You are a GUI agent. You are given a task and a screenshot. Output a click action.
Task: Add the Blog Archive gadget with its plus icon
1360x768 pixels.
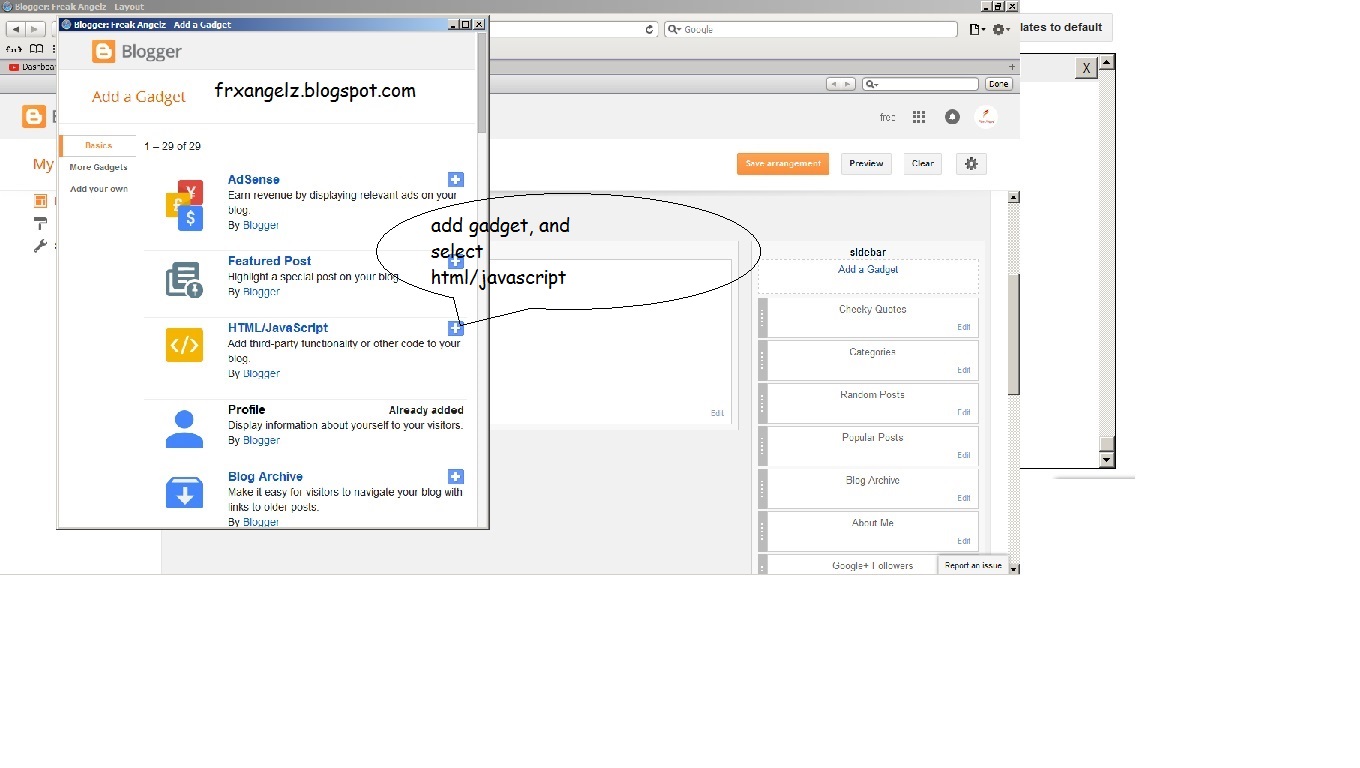(x=456, y=477)
